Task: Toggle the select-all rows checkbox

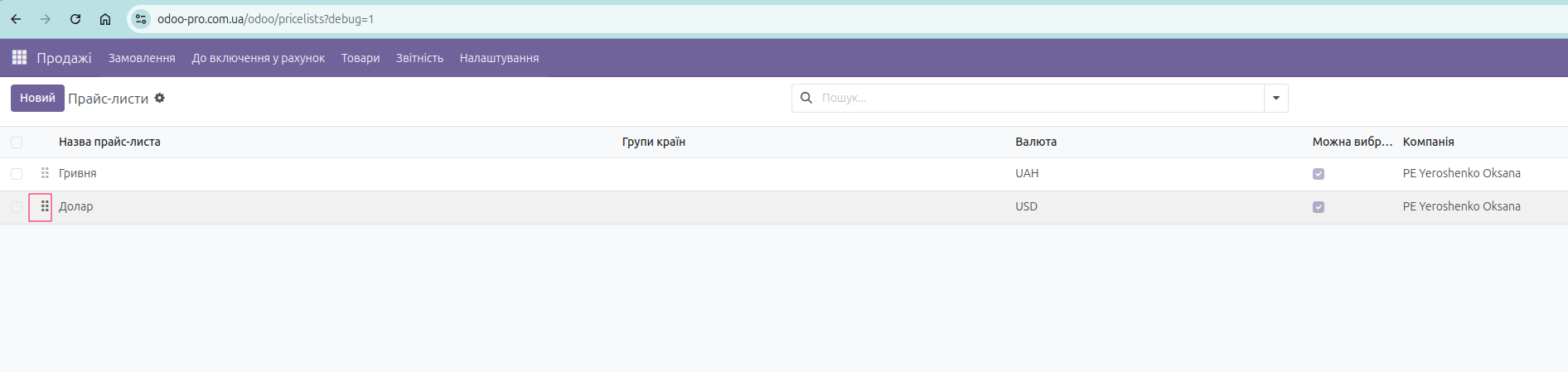Action: (17, 143)
